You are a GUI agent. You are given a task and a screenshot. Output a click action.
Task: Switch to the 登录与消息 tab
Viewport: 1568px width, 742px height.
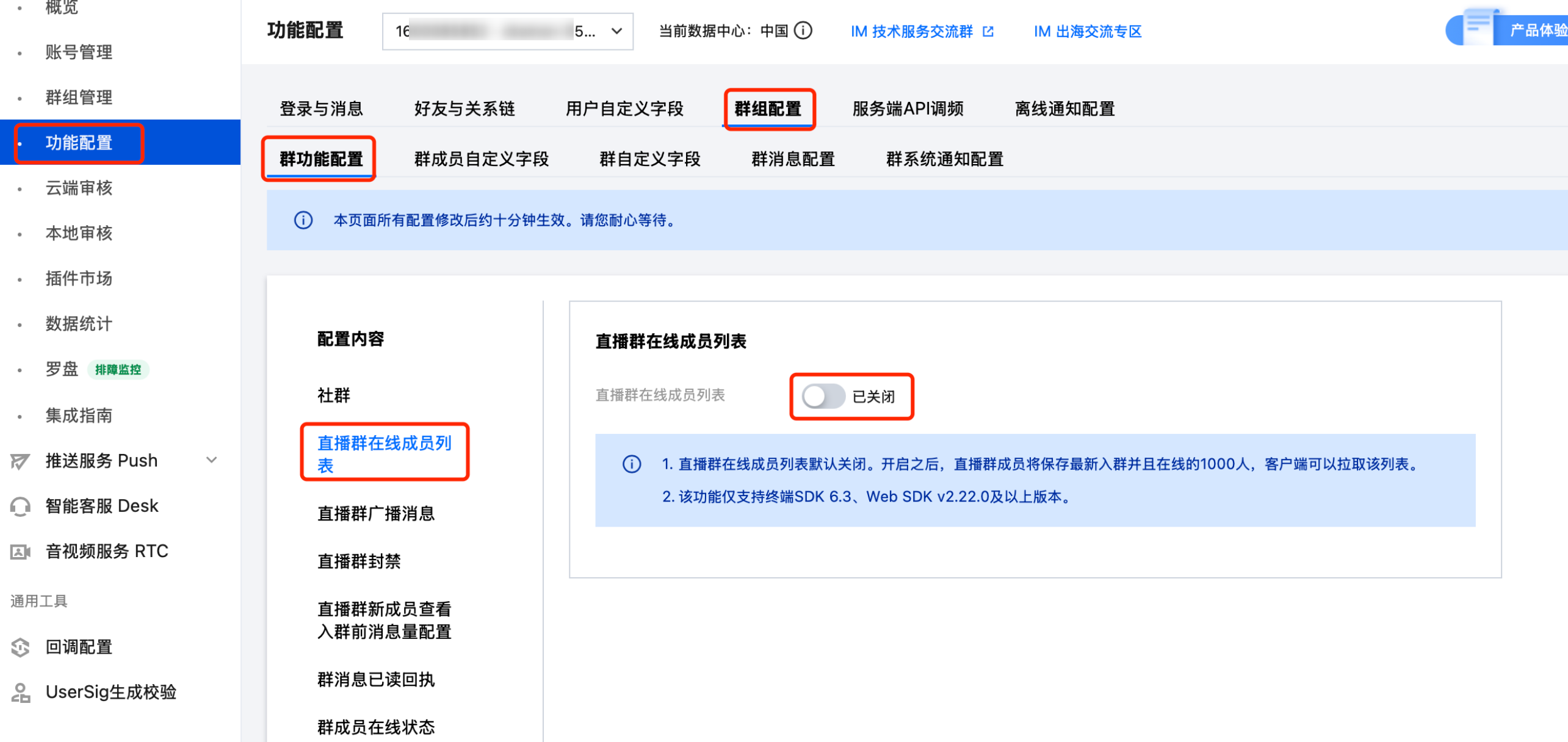click(321, 109)
